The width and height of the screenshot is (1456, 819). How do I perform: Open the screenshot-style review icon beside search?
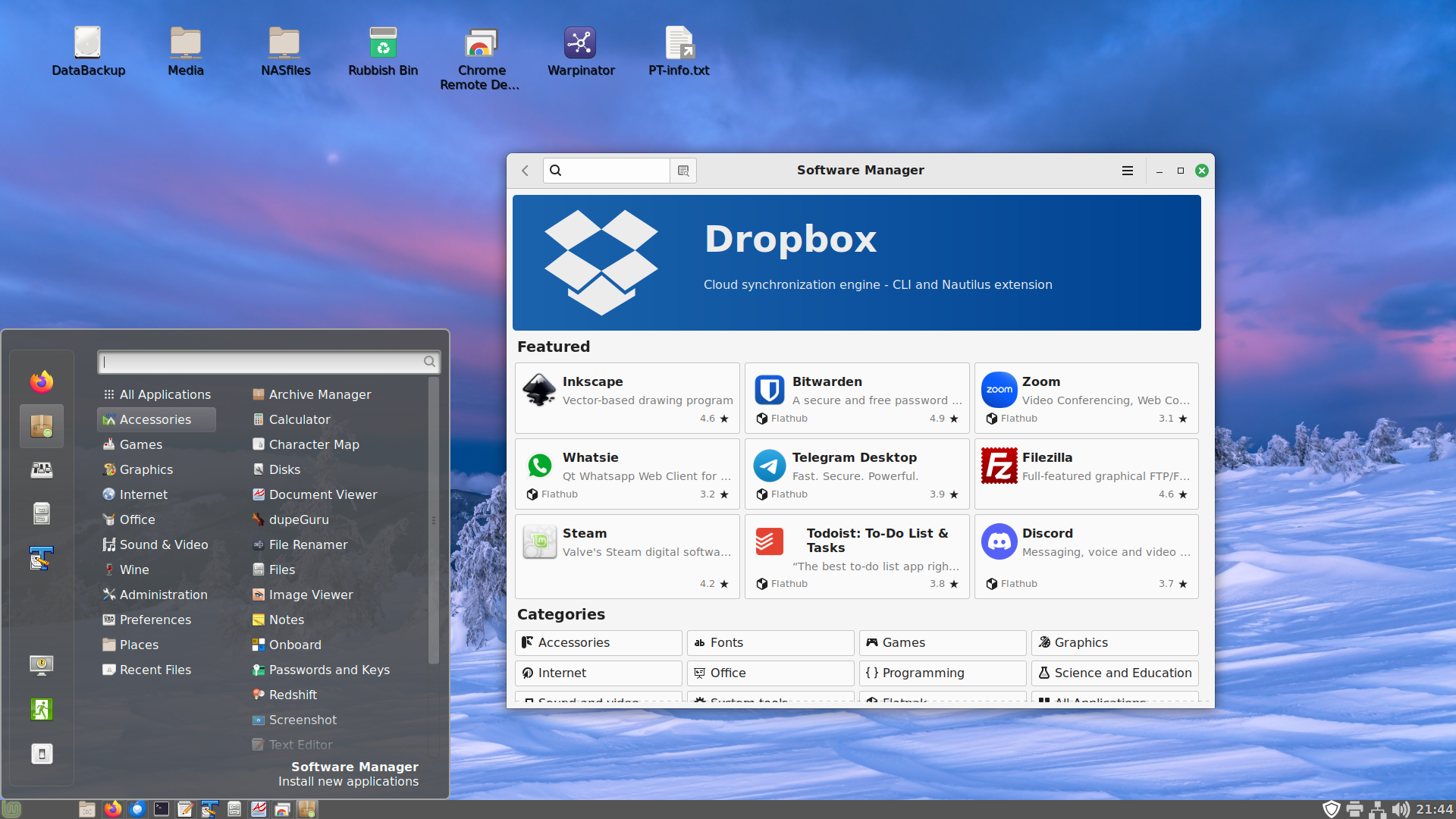(x=682, y=170)
